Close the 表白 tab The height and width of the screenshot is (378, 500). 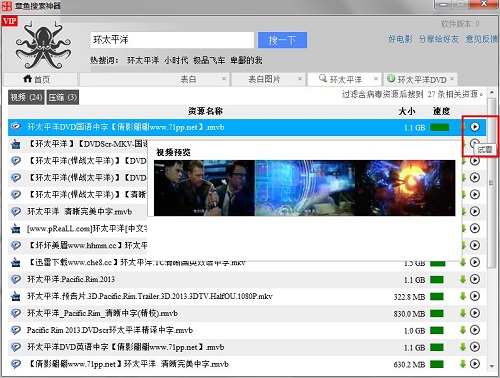(x=224, y=79)
